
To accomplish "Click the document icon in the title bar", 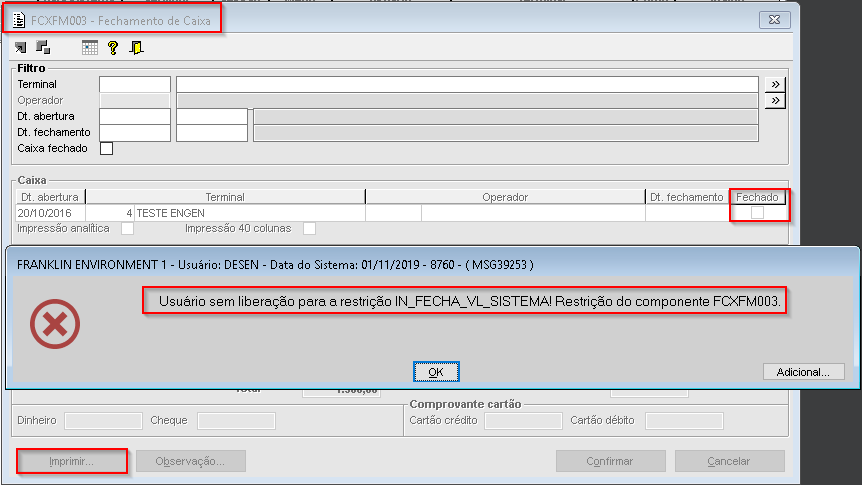I will point(19,20).
